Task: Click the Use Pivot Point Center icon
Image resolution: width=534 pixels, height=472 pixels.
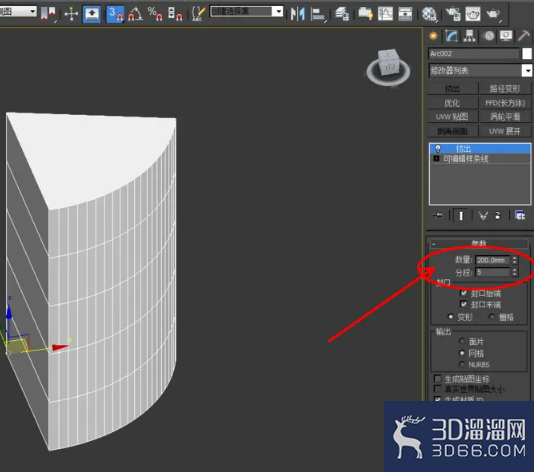Action: [48, 14]
